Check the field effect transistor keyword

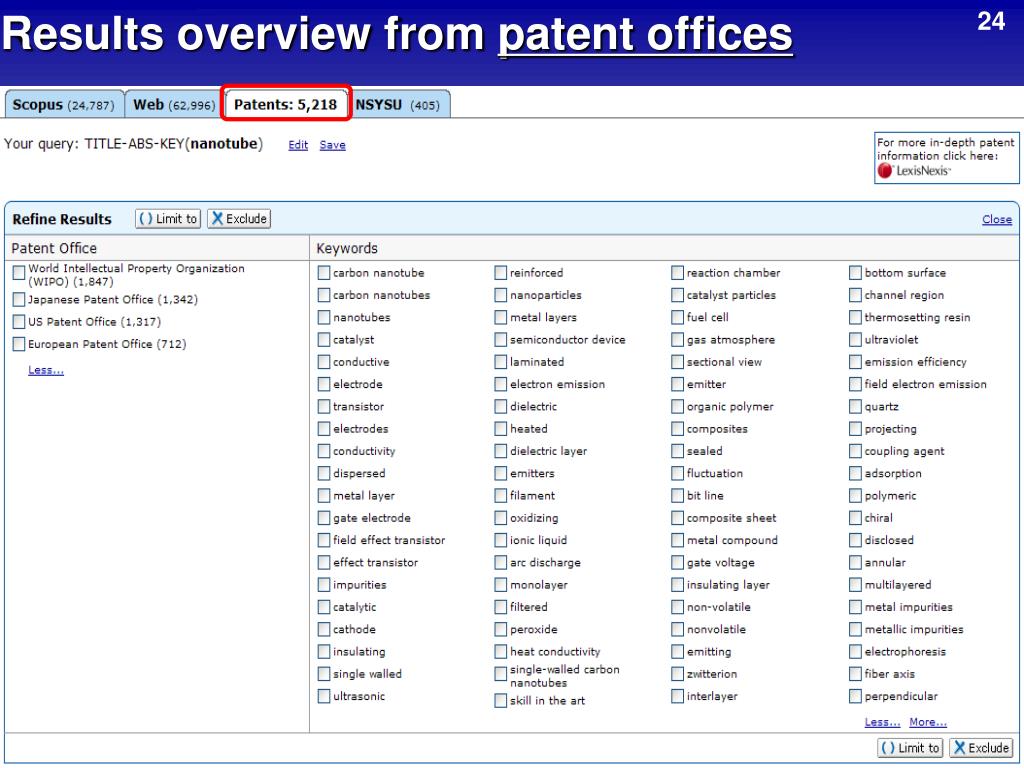click(324, 540)
